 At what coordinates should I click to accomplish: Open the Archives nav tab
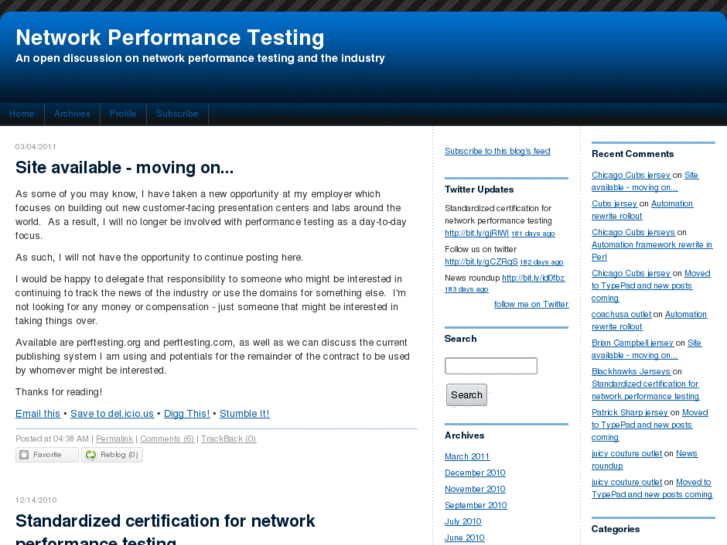pos(72,114)
